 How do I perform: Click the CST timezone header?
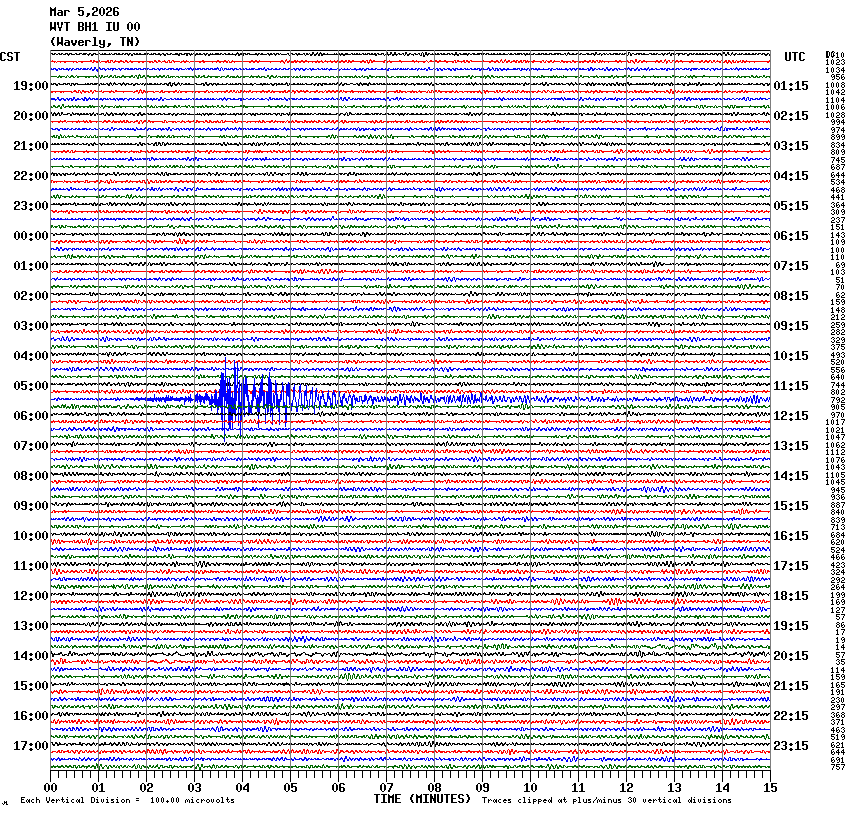(11, 57)
